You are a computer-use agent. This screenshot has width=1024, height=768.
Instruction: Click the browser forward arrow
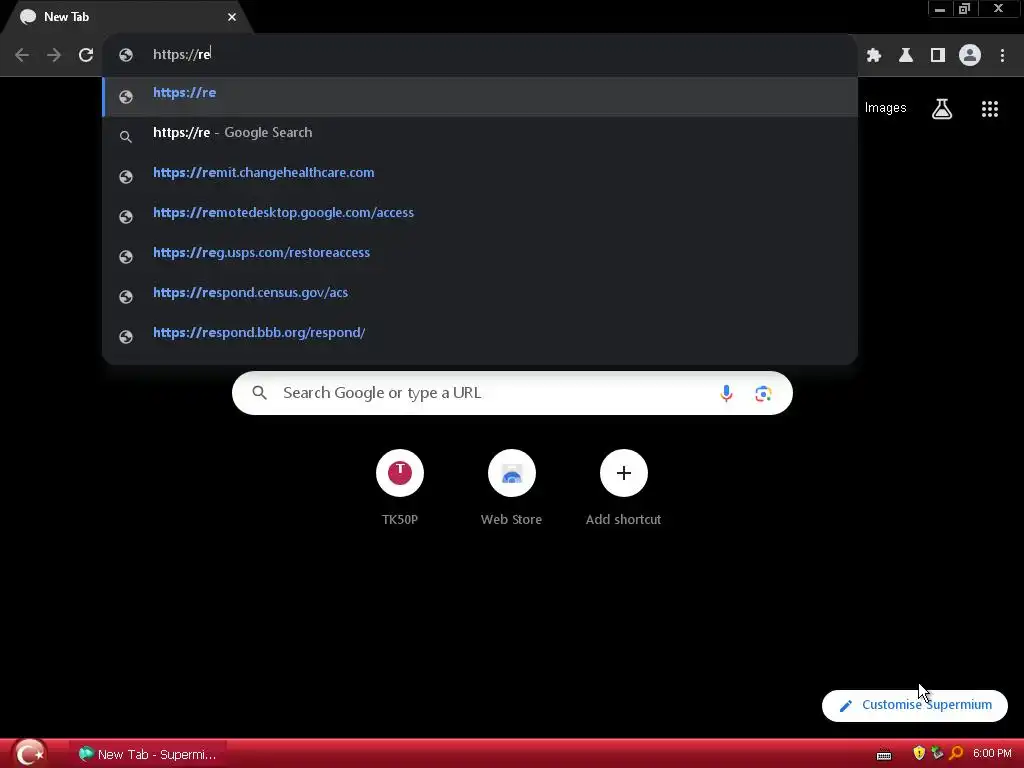click(x=54, y=55)
